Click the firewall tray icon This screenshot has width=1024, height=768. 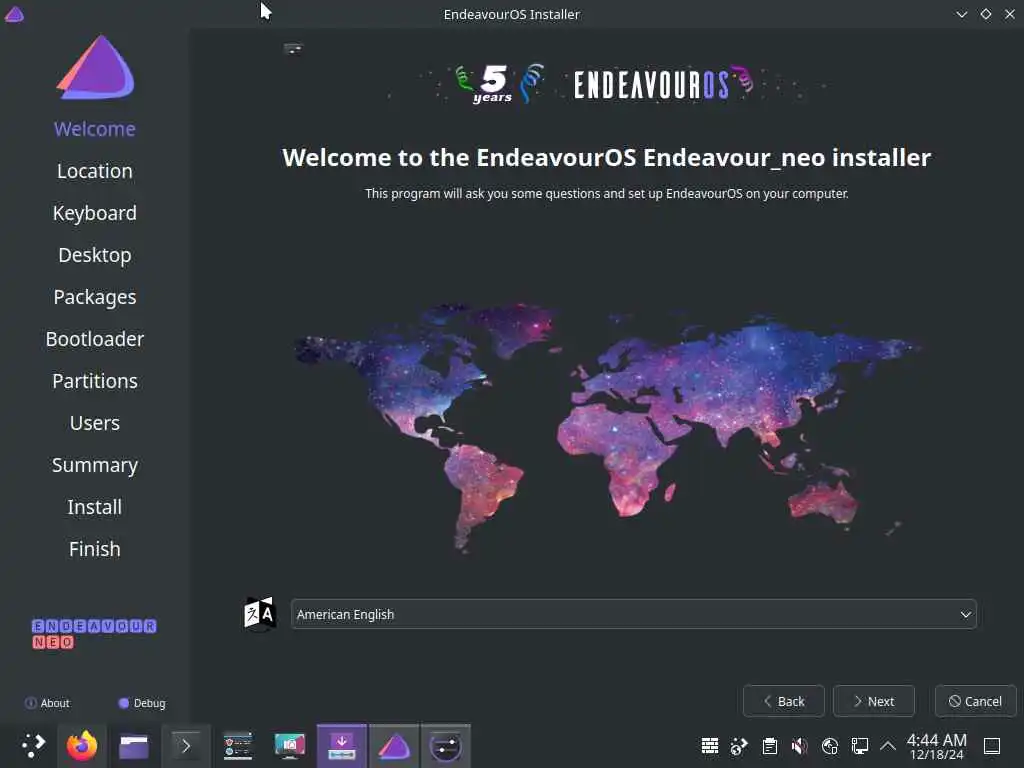click(710, 746)
